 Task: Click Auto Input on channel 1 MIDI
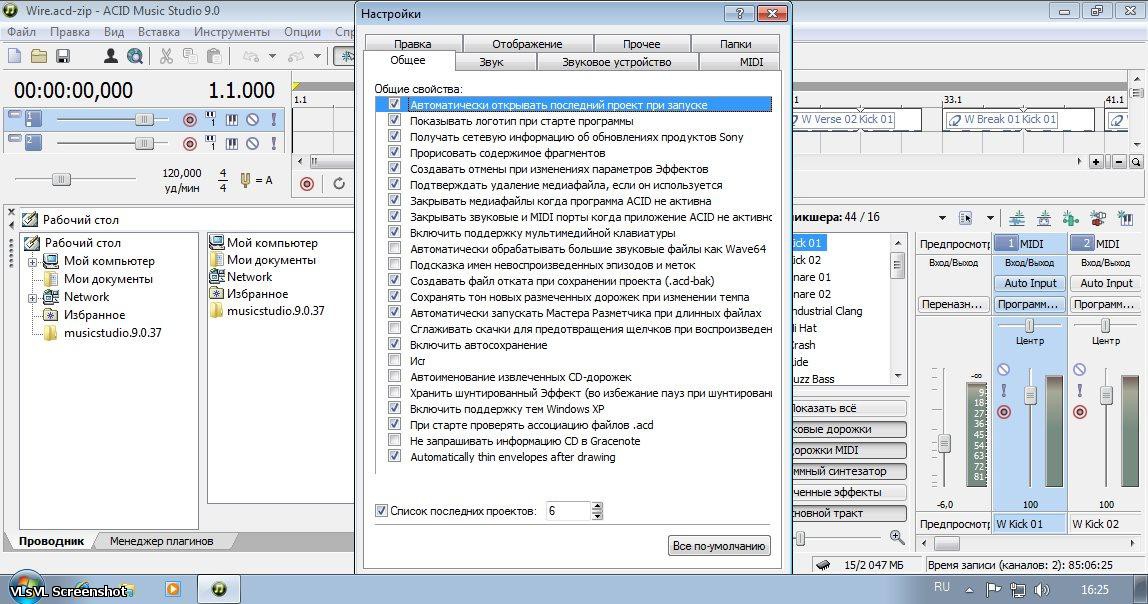(1030, 283)
